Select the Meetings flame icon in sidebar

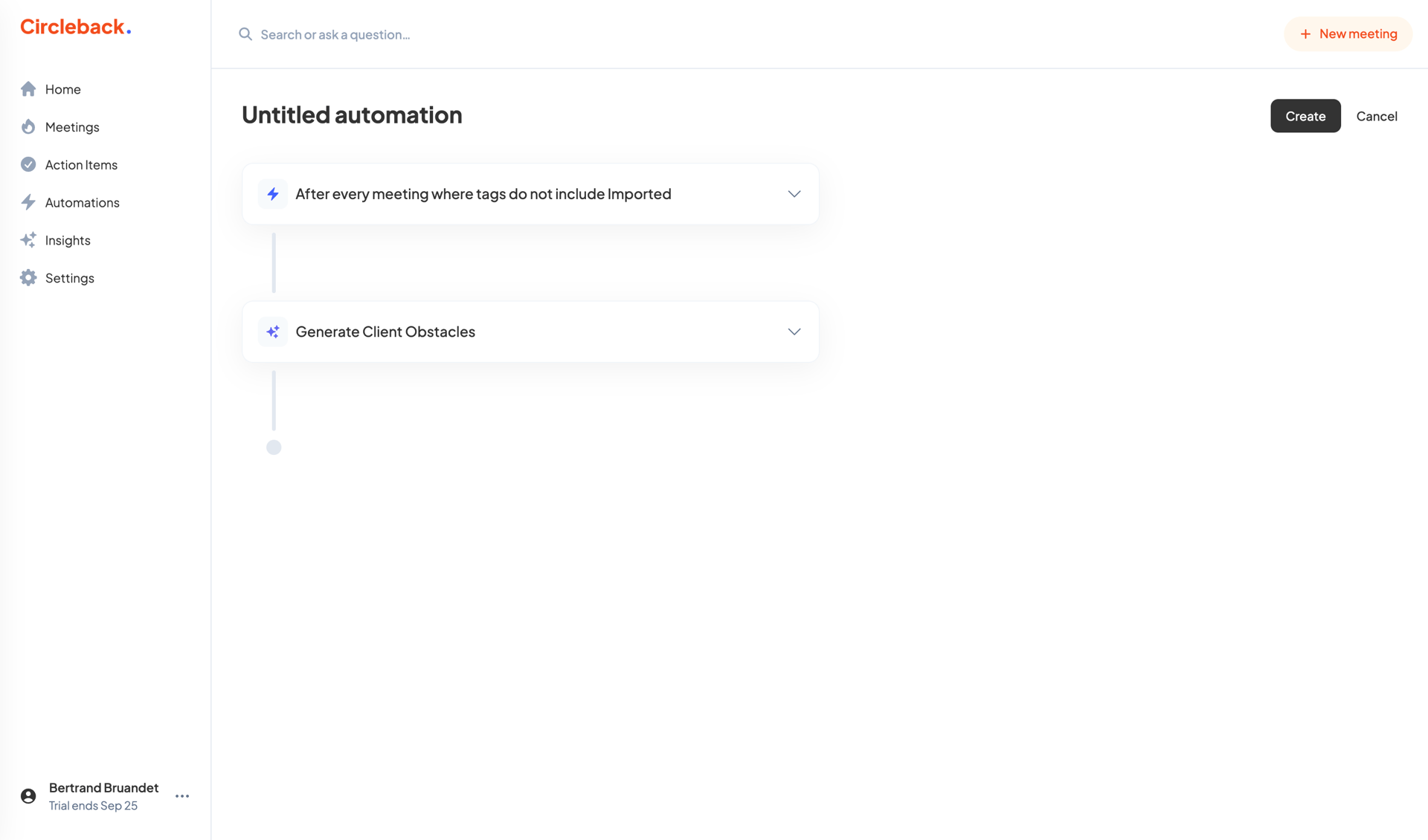[x=28, y=126]
